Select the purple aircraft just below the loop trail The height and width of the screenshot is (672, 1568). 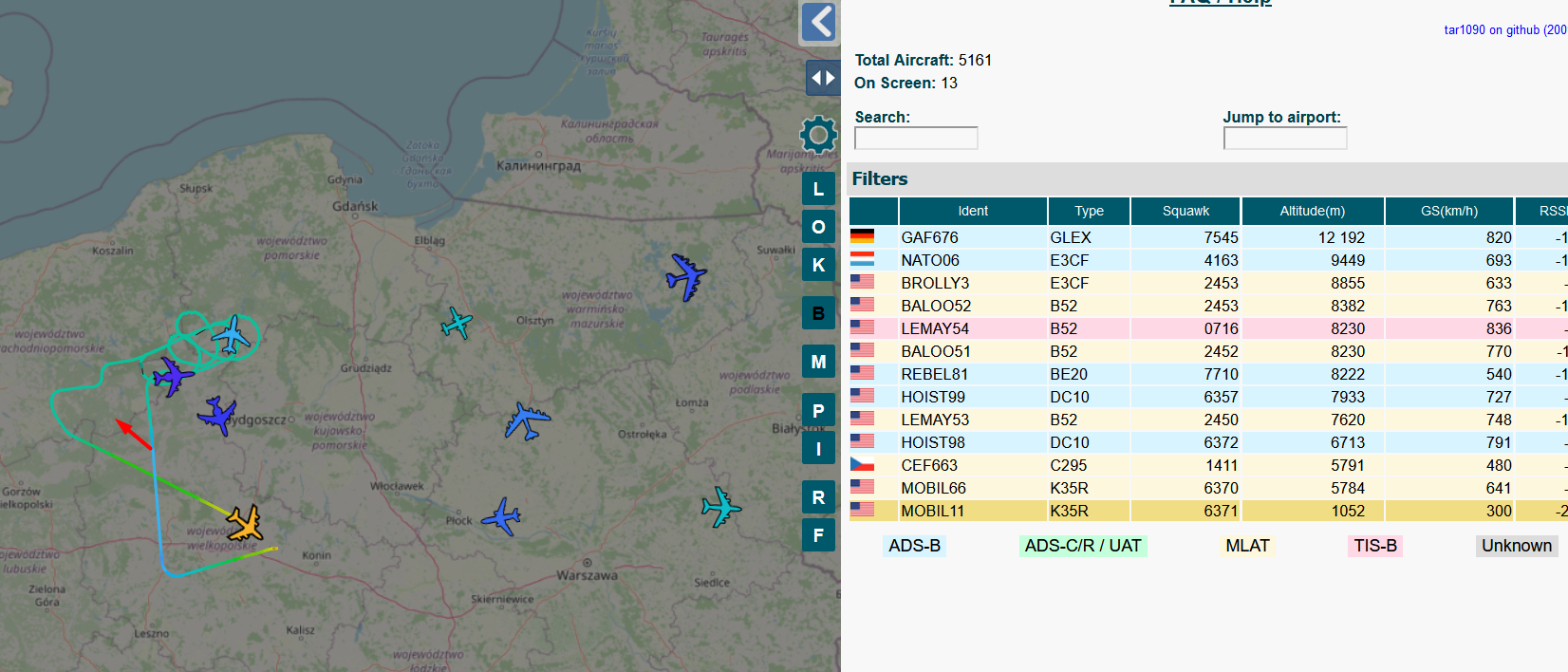tap(173, 376)
